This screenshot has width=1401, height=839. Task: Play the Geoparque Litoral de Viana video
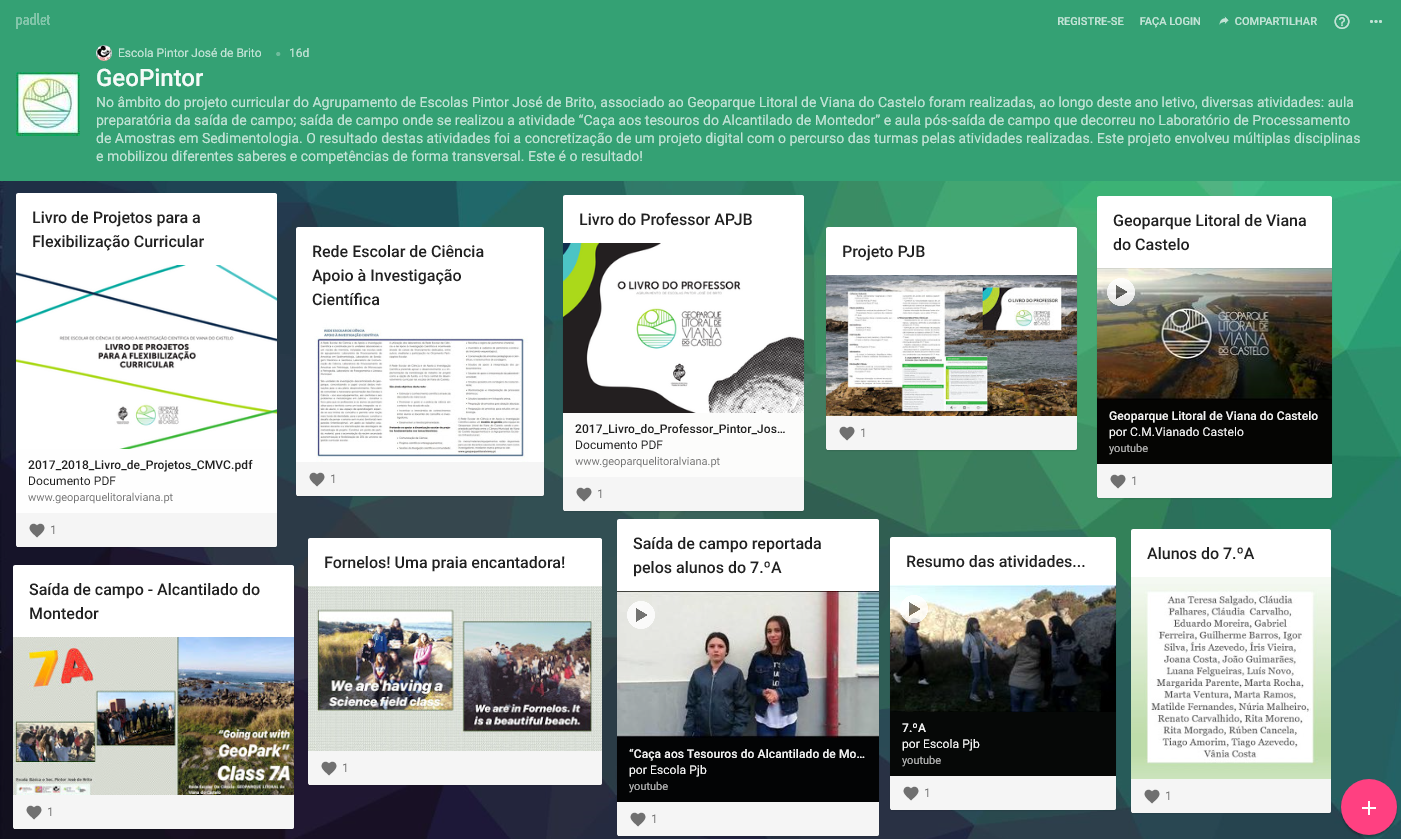click(1121, 292)
